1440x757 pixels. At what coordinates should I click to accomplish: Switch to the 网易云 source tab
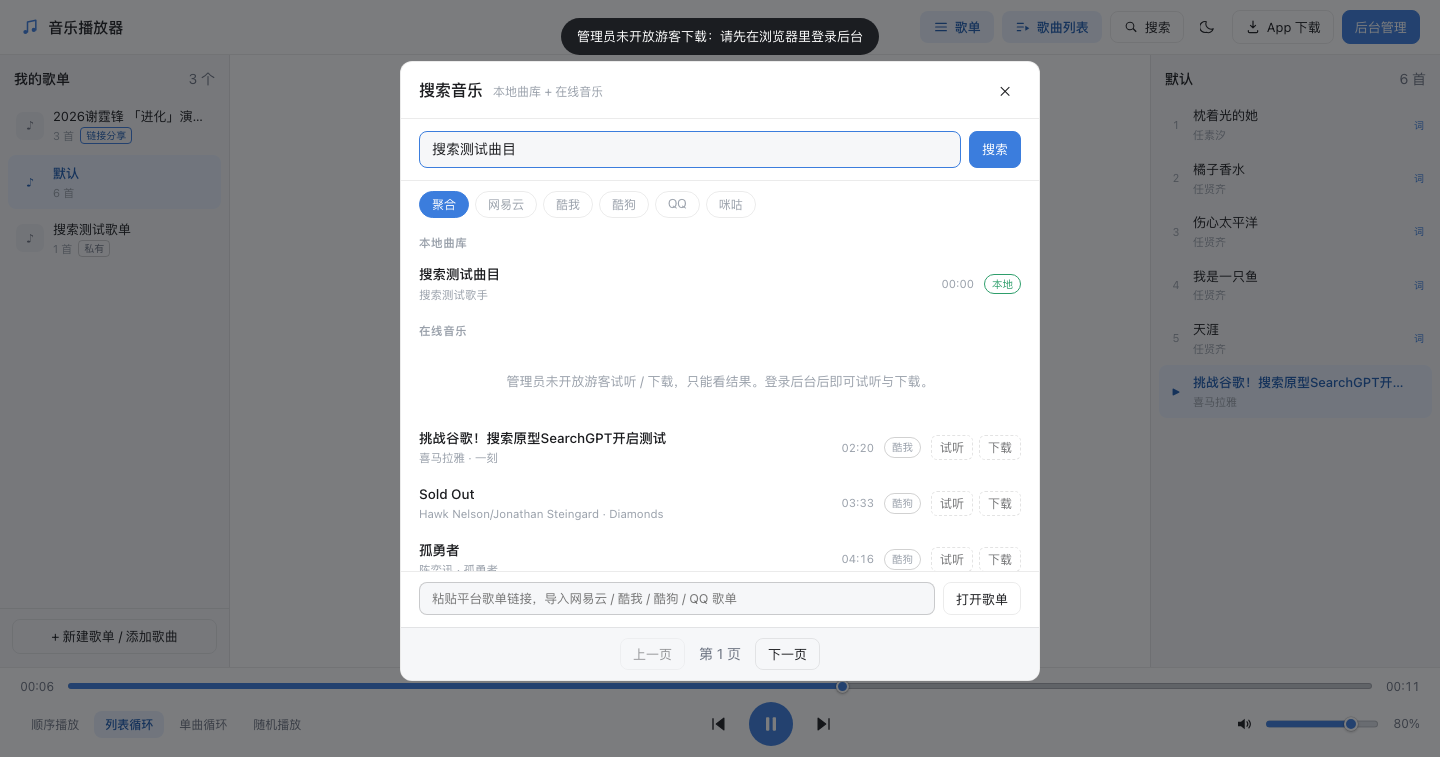[x=506, y=204]
